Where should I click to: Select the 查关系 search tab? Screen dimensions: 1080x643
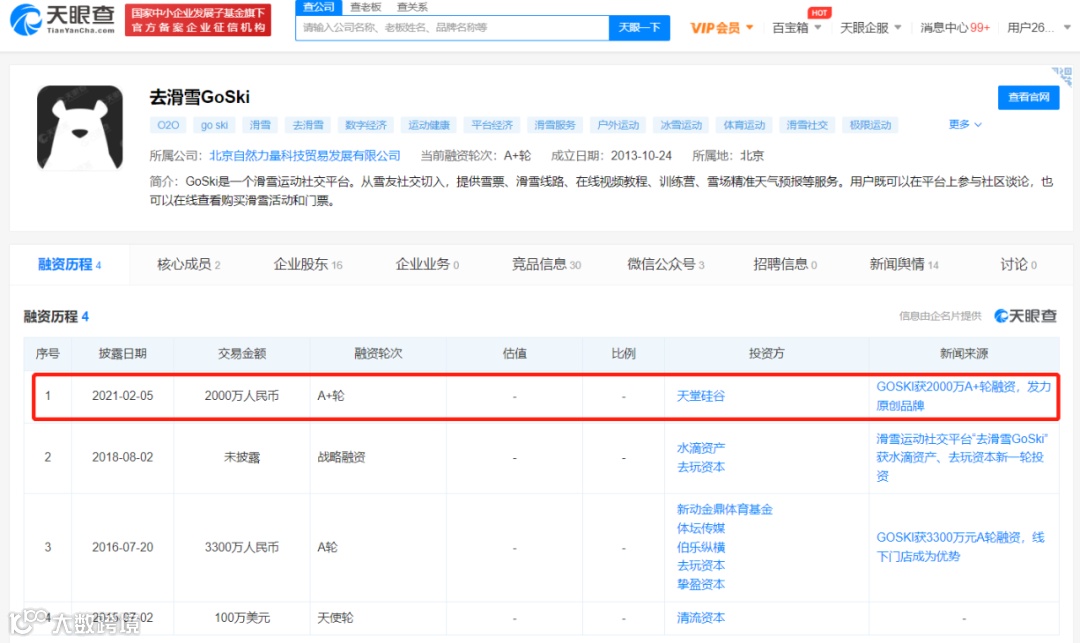click(412, 7)
